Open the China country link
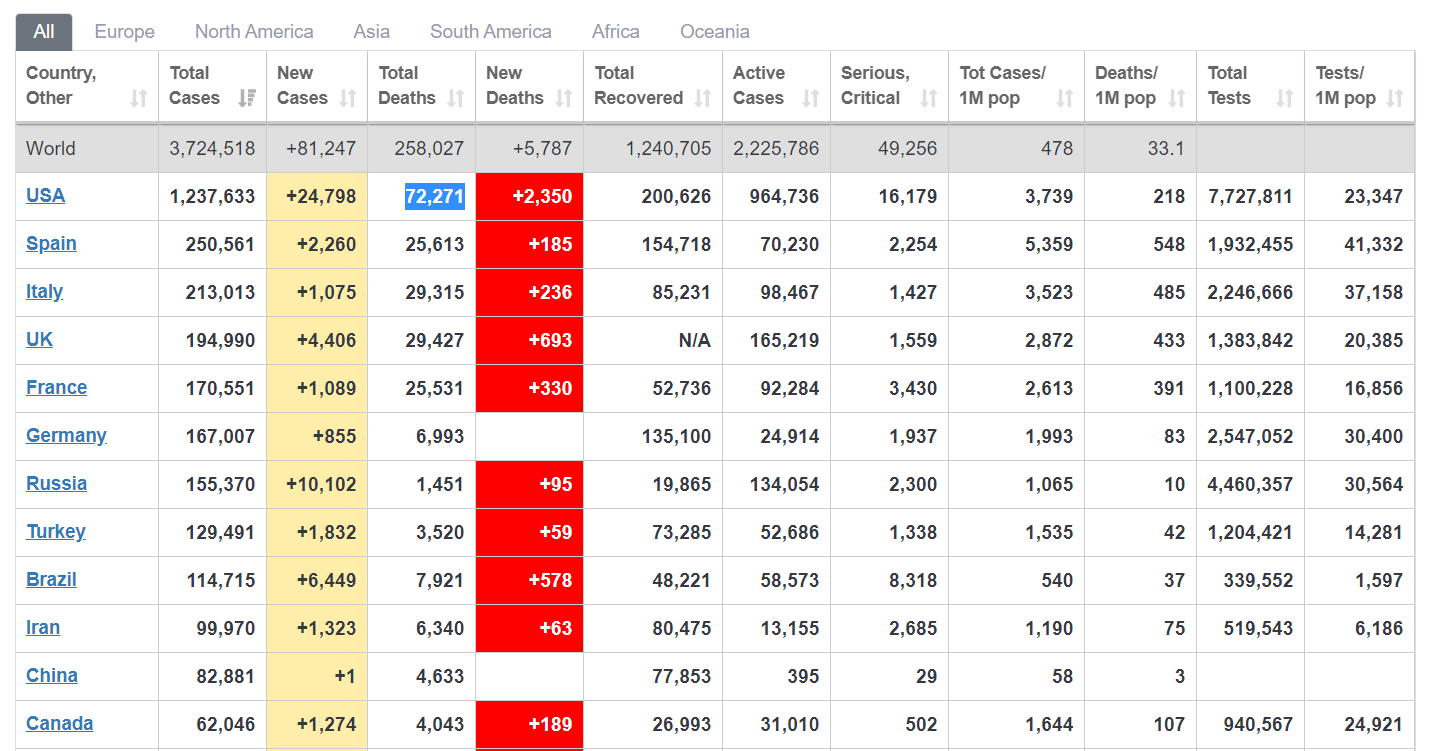1443x751 pixels. coord(52,675)
